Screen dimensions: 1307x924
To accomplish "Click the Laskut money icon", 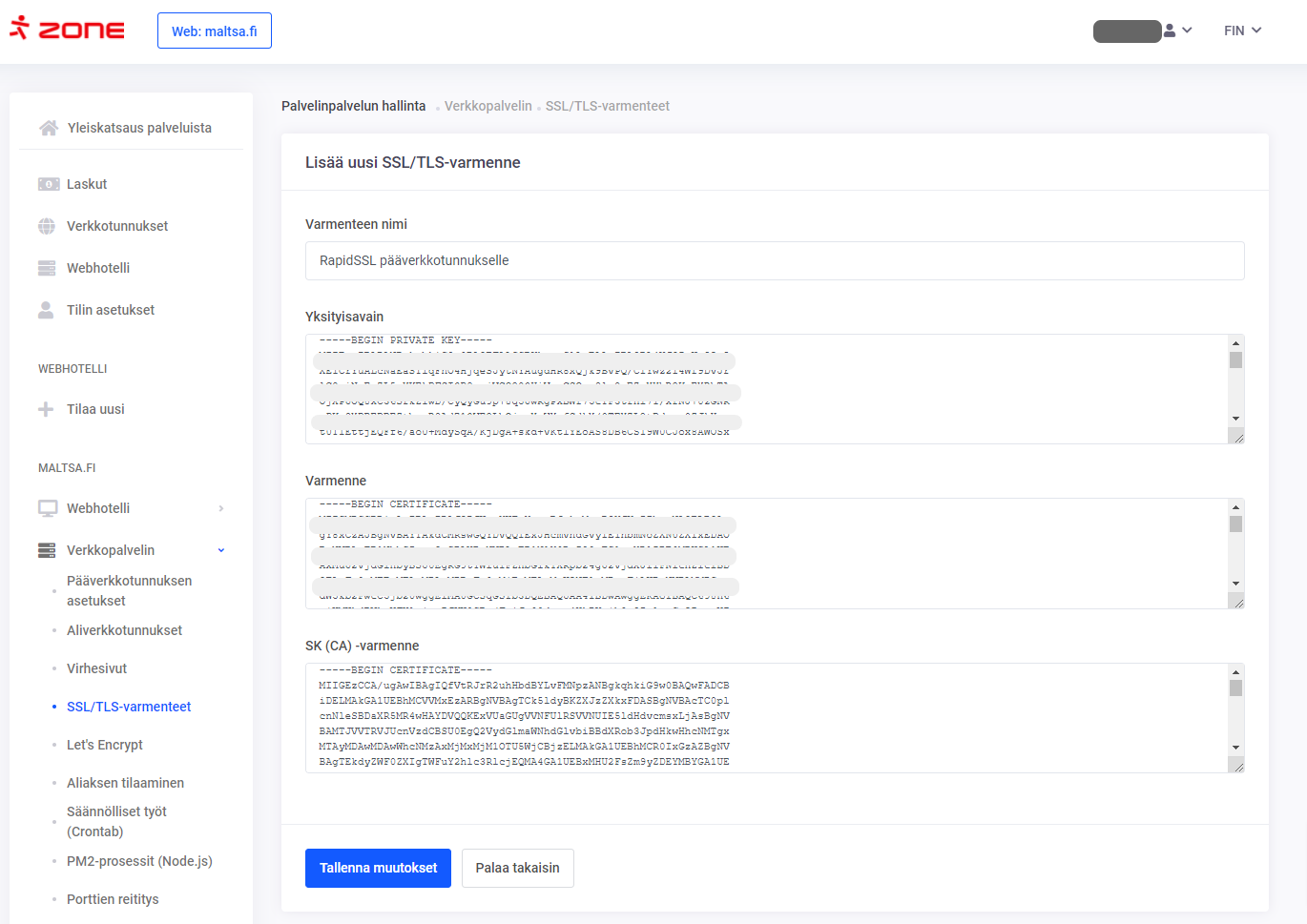I will pyautogui.click(x=48, y=184).
